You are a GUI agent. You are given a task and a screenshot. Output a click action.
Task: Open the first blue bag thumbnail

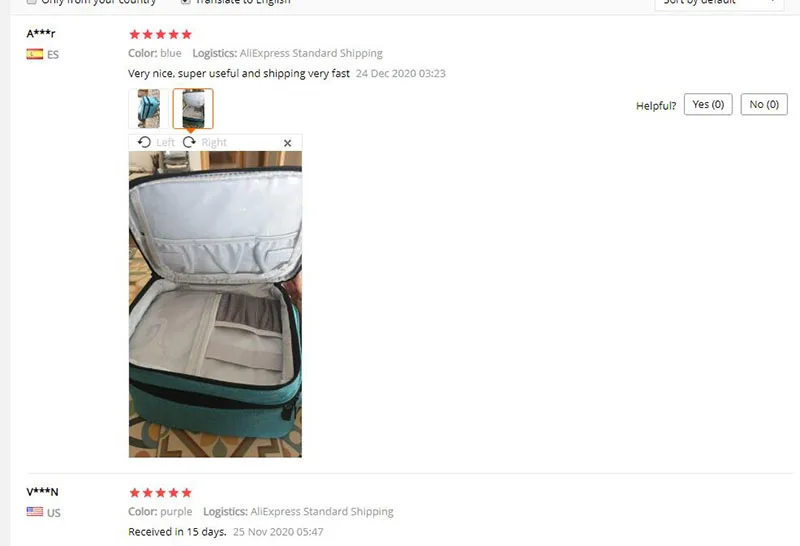pyautogui.click(x=148, y=108)
